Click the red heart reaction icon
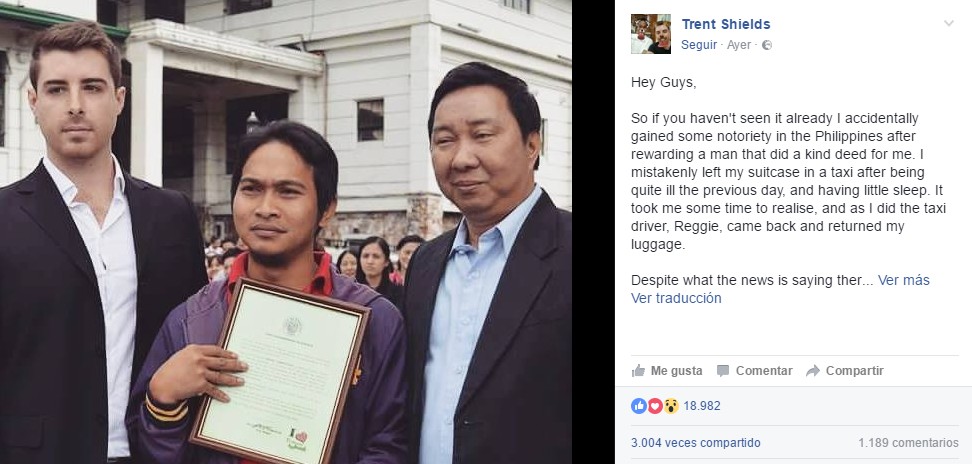This screenshot has width=972, height=464. [655, 406]
